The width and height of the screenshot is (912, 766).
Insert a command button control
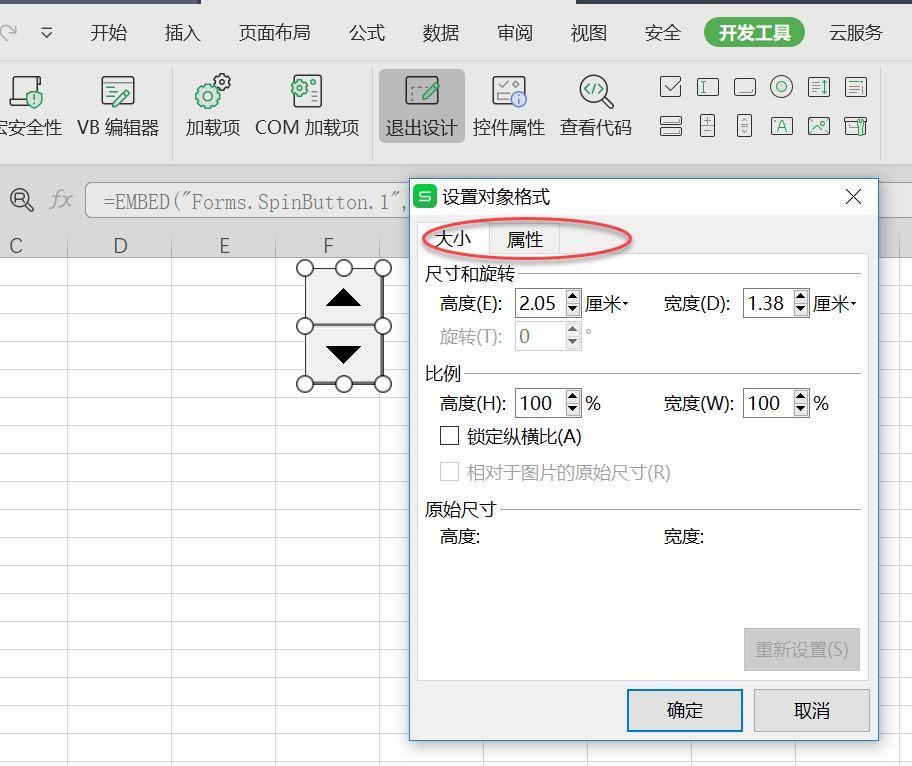(744, 87)
